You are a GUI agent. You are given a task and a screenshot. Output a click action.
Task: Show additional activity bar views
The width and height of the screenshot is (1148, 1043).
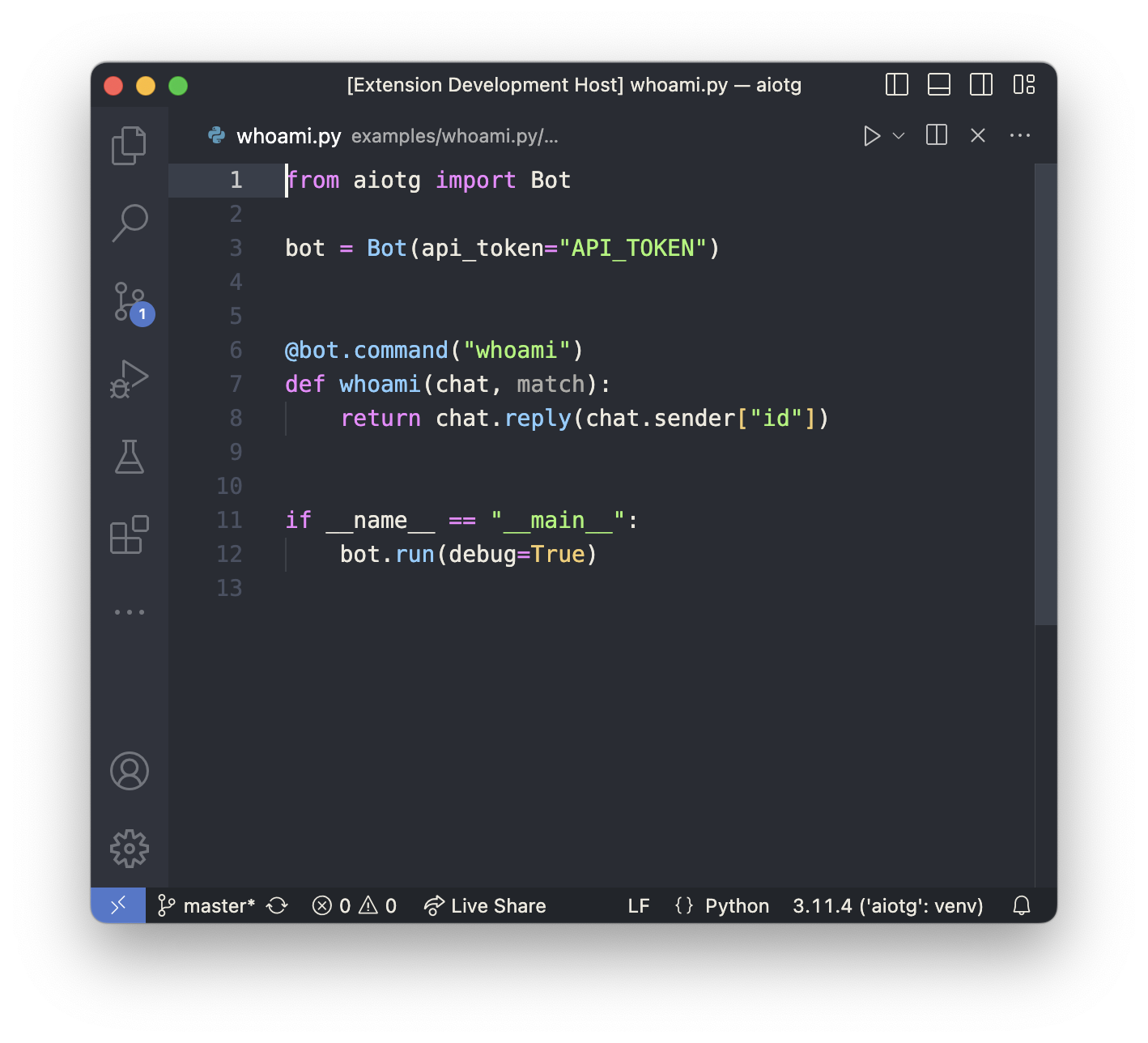click(129, 612)
